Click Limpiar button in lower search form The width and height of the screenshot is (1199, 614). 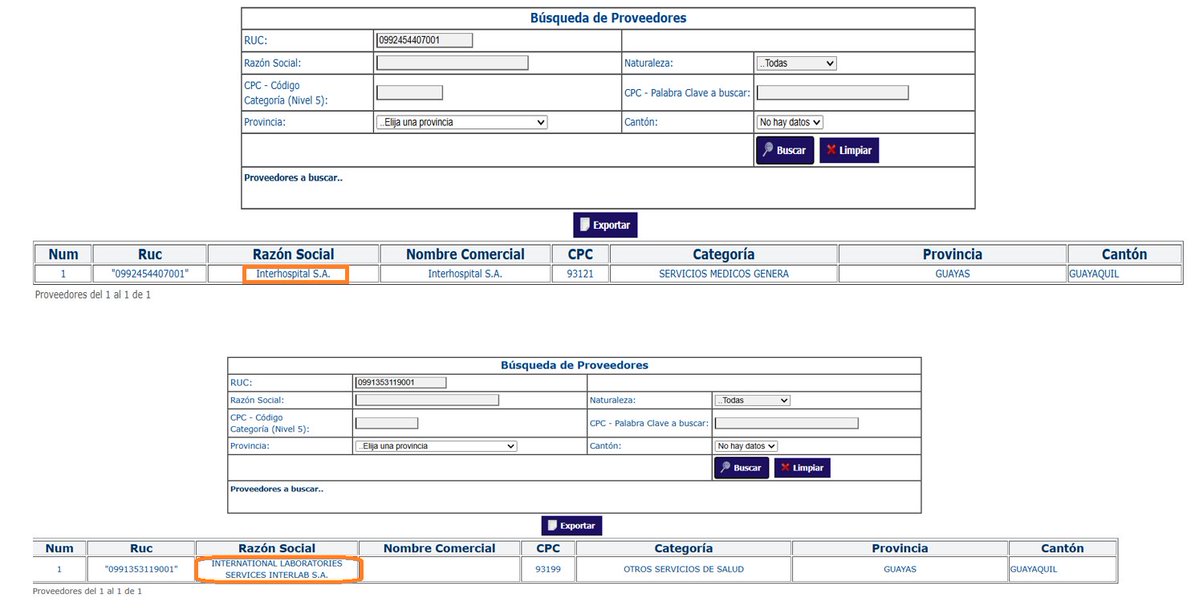802,468
